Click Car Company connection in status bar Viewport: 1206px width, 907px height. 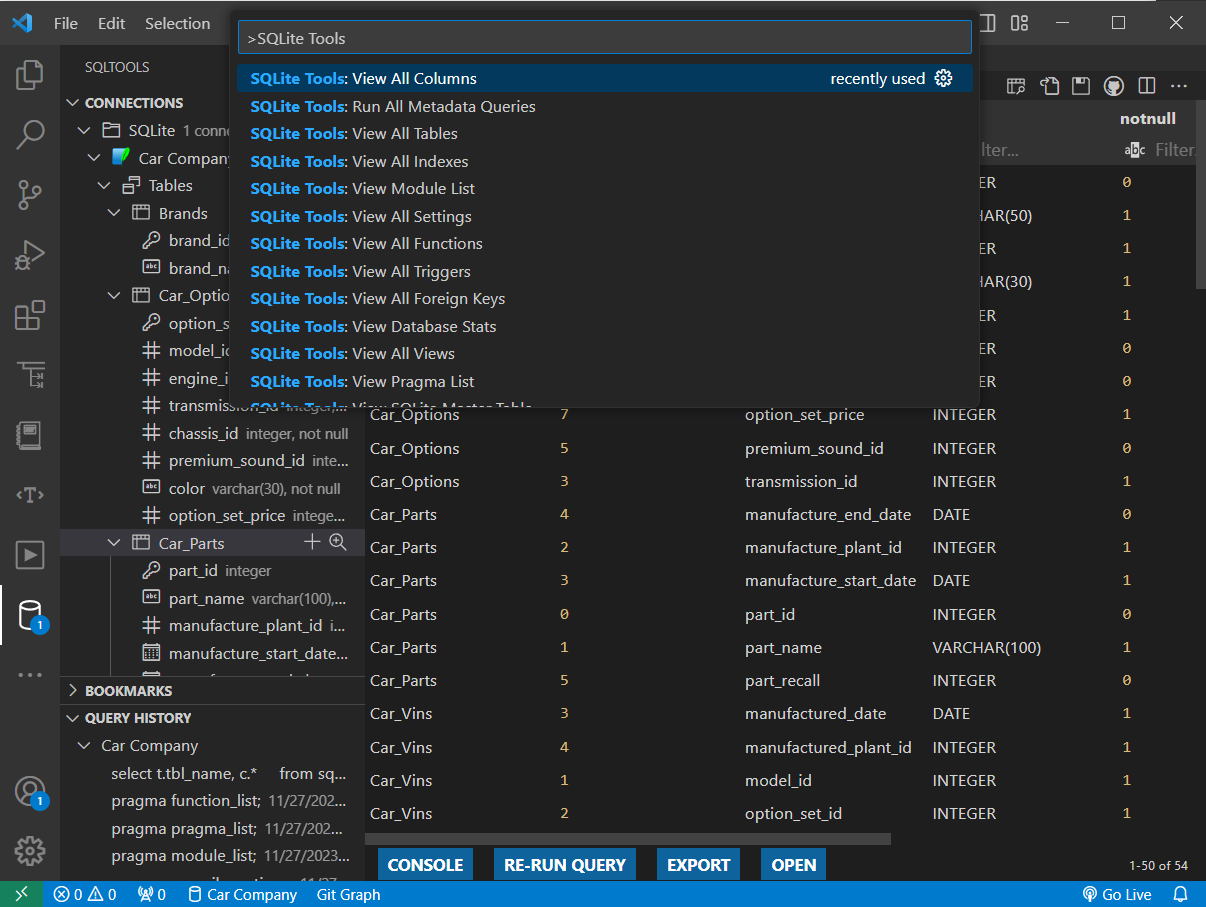[242, 894]
